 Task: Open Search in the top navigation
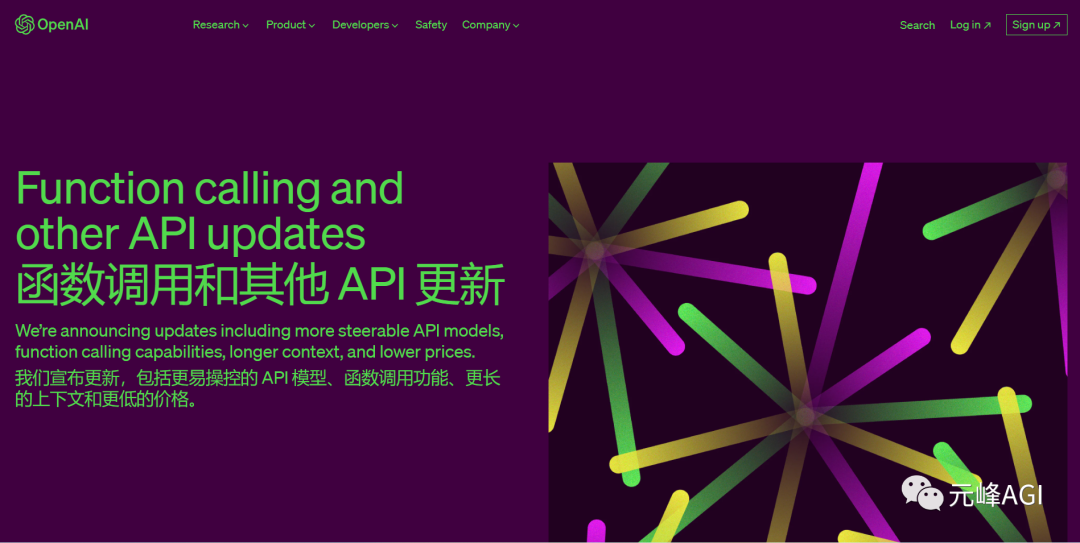coord(917,25)
